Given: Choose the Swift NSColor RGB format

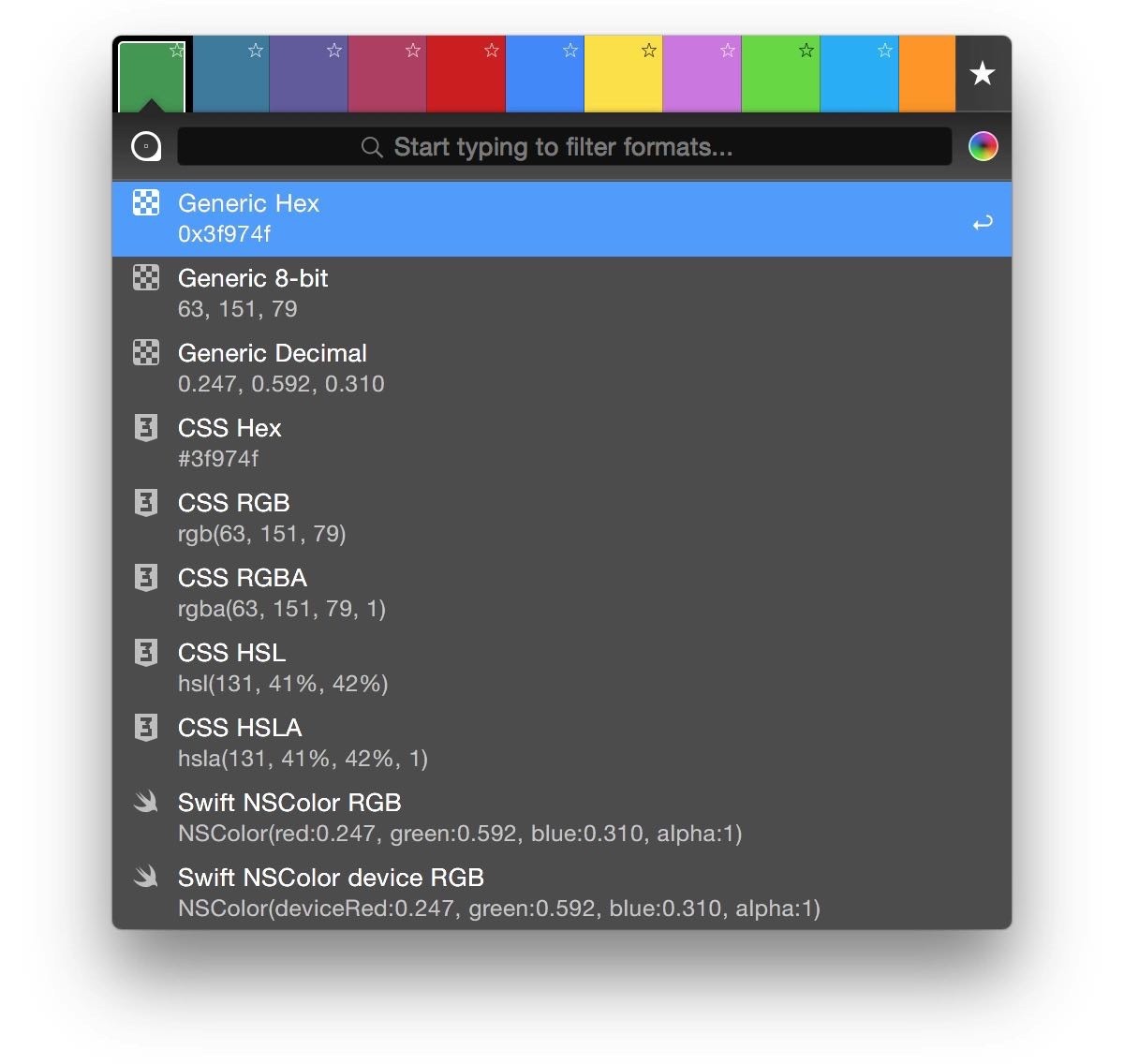Looking at the screenshot, I should tap(562, 819).
